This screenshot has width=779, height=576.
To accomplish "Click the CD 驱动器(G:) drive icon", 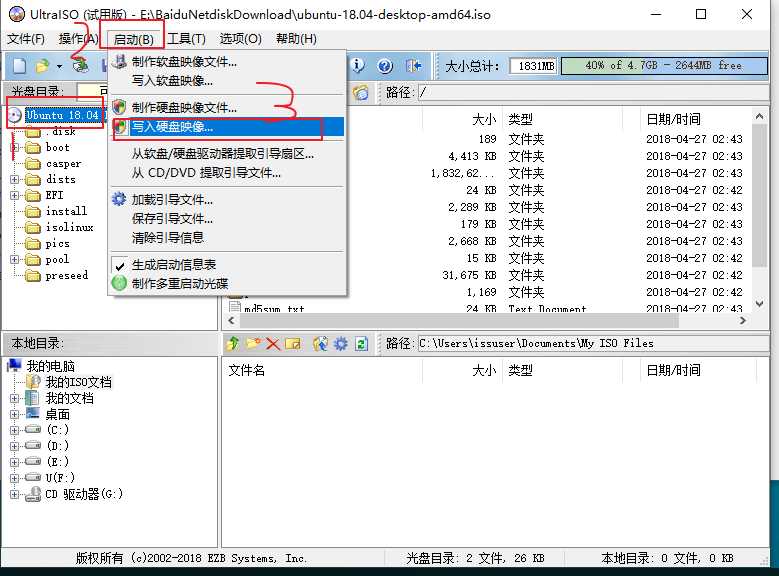I will 33,494.
